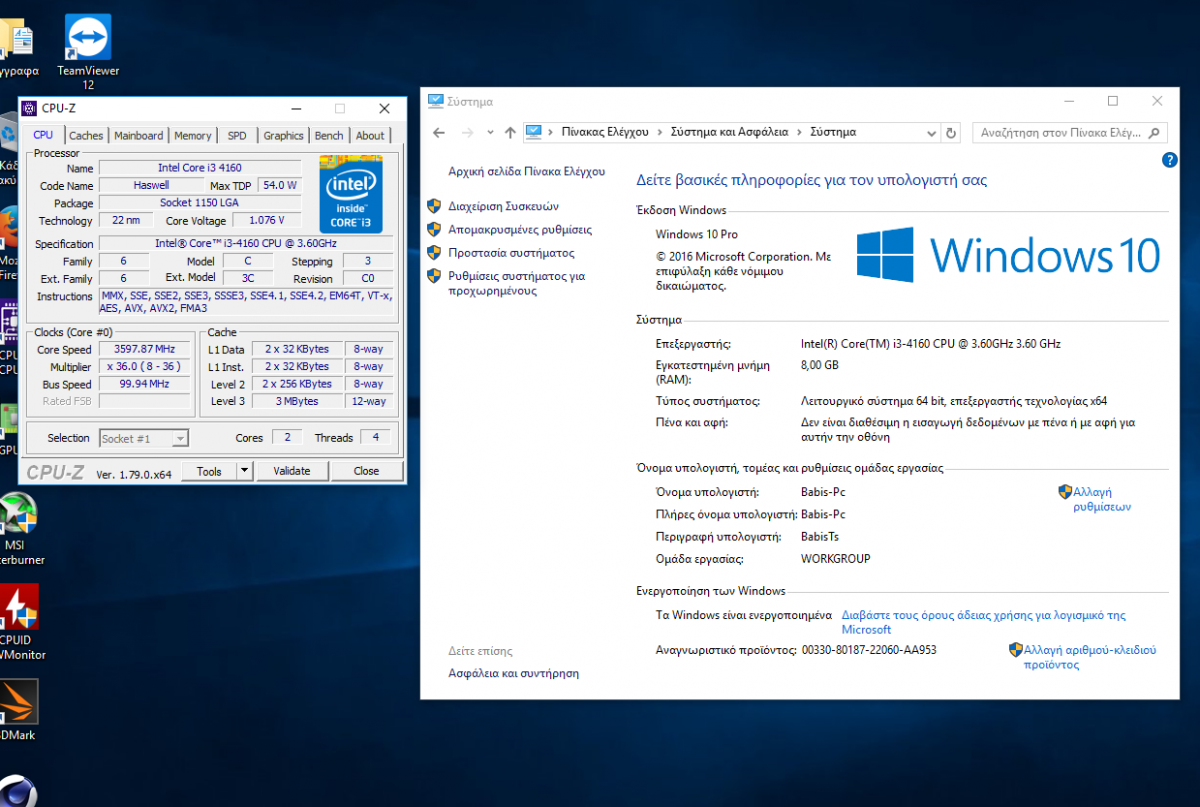Switch to the Graphics tab

[283, 136]
